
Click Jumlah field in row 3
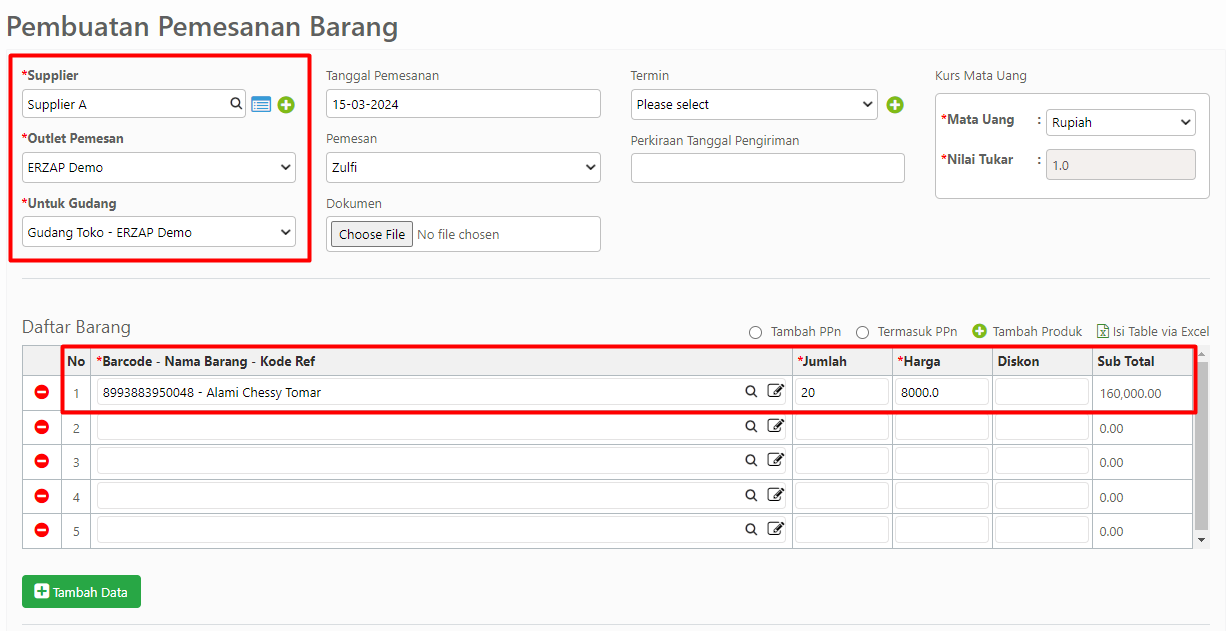click(842, 461)
